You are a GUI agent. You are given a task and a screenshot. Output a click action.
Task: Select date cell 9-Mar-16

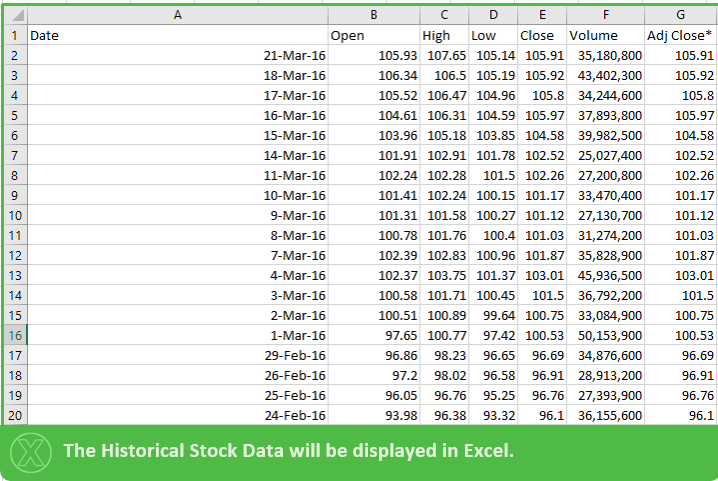tap(178, 215)
